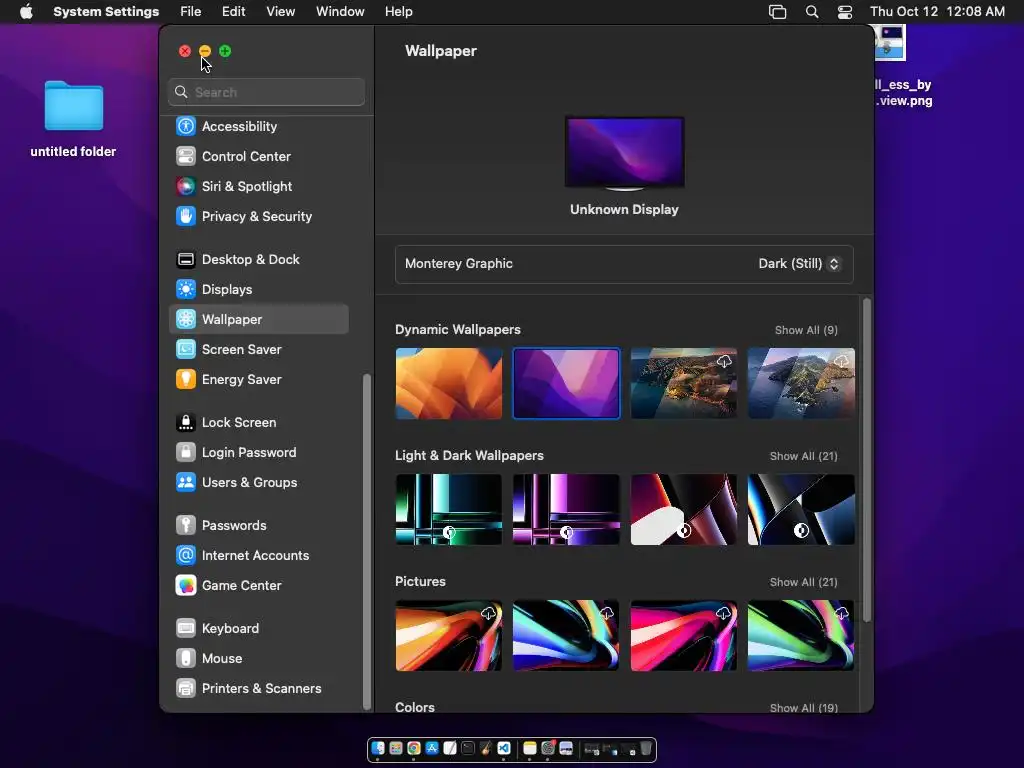
Task: Select the purple Monterey dynamic wallpaper
Action: [x=566, y=383]
